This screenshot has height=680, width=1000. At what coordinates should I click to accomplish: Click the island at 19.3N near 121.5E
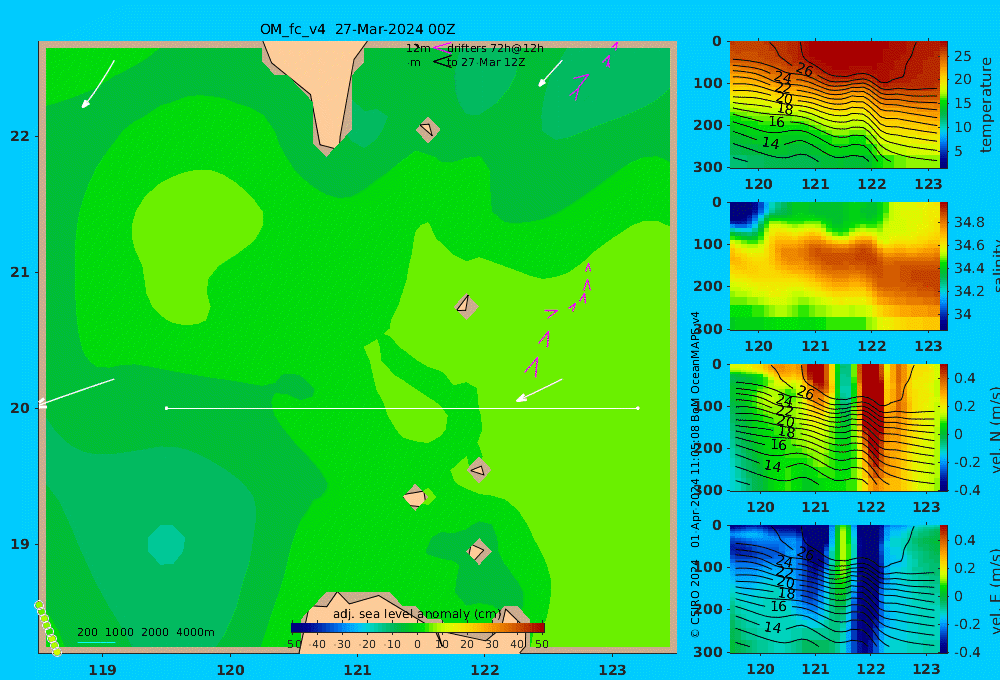[x=415, y=497]
